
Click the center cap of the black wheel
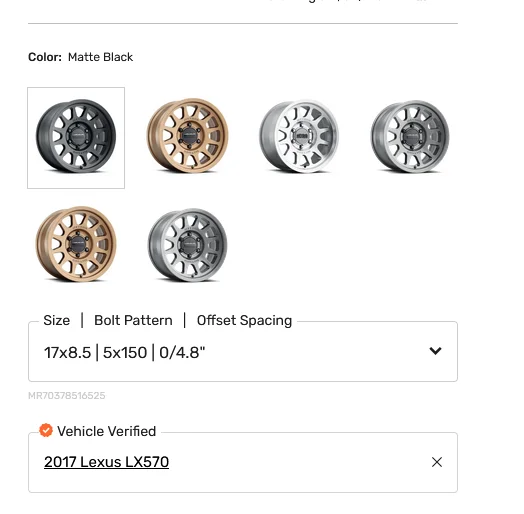pyautogui.click(x=78, y=136)
